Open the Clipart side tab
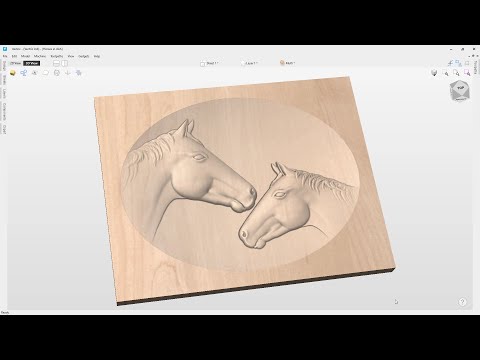This screenshot has height=360, width=480. click(x=4, y=129)
